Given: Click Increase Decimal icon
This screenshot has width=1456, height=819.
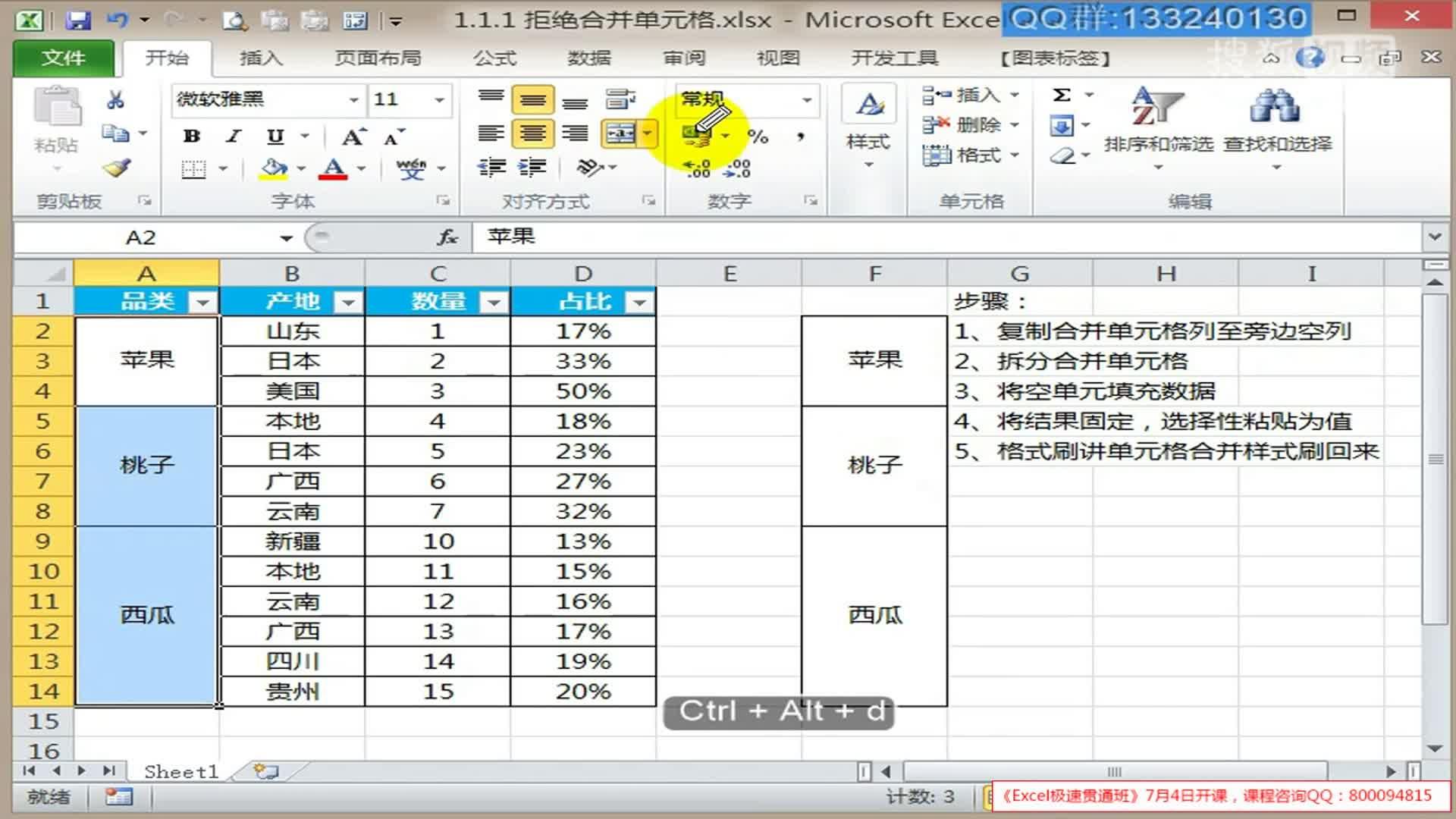Looking at the screenshot, I should pyautogui.click(x=697, y=168).
